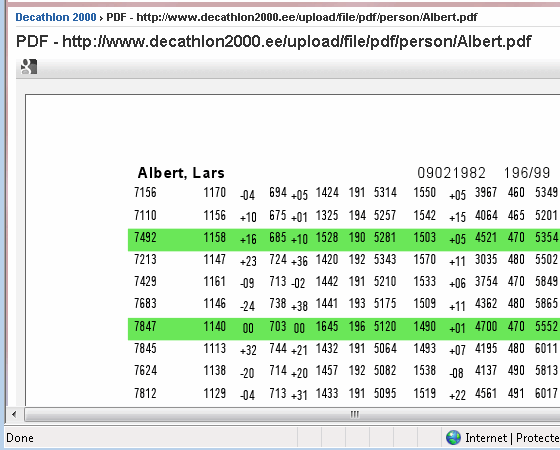The height and width of the screenshot is (450, 560).
Task: Click the score '7845'
Action: click(145, 348)
